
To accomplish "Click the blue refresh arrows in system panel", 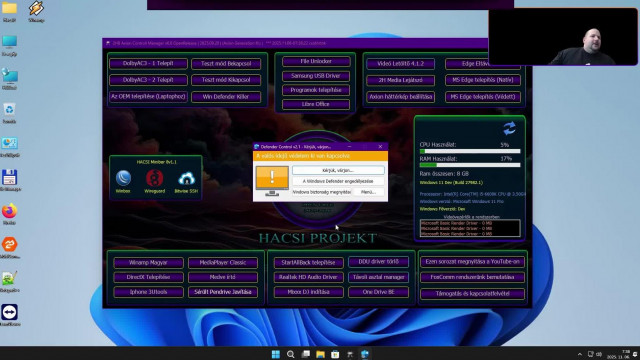I will [509, 129].
